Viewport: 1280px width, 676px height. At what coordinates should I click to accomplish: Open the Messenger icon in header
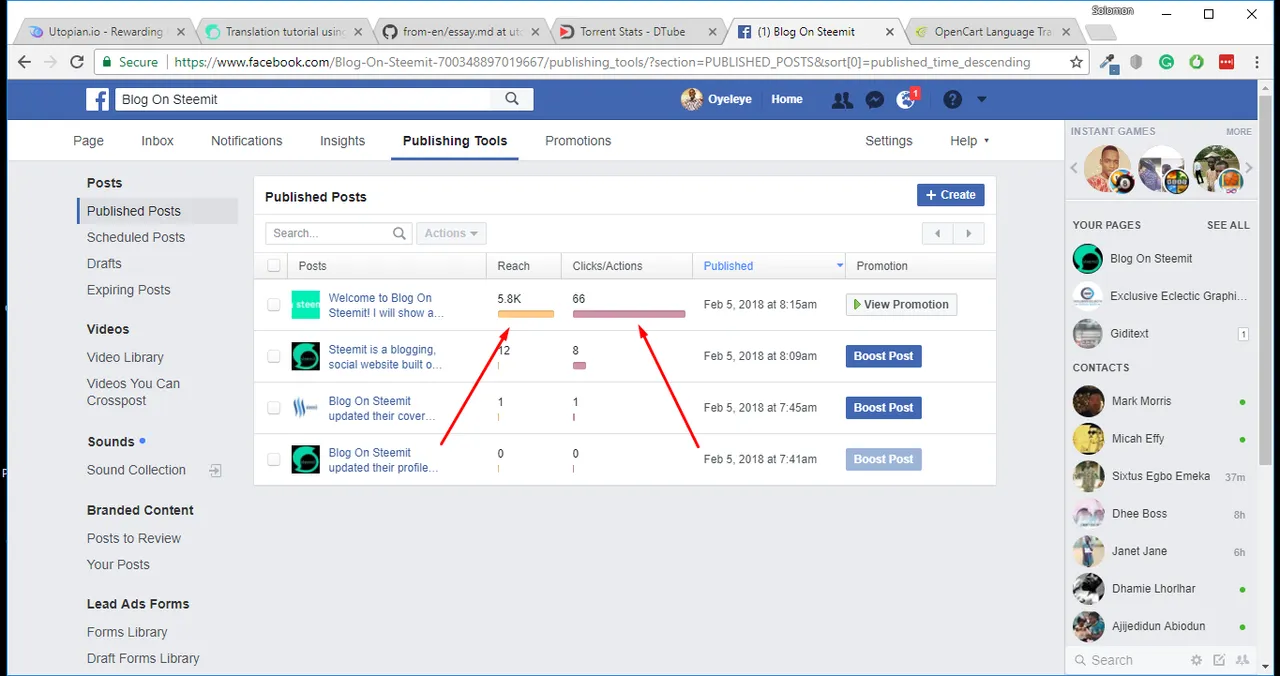(x=875, y=100)
